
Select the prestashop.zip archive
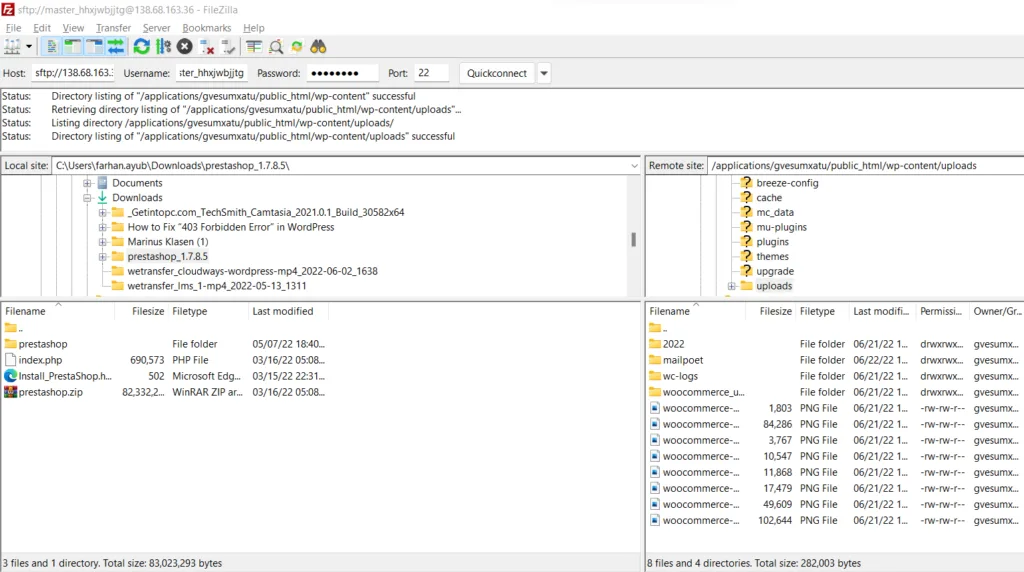(x=165, y=392)
